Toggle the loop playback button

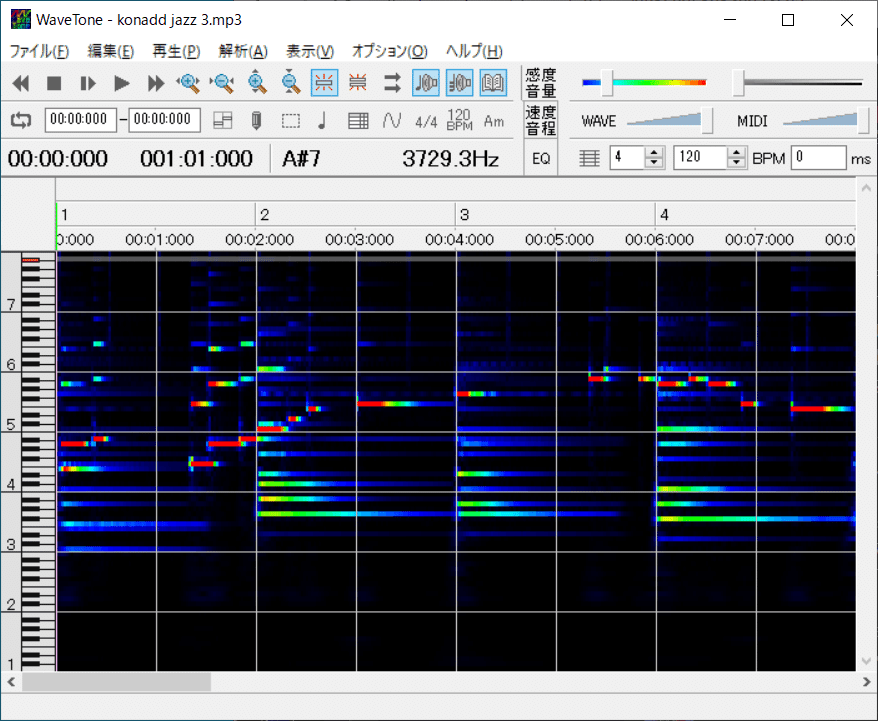[21, 120]
